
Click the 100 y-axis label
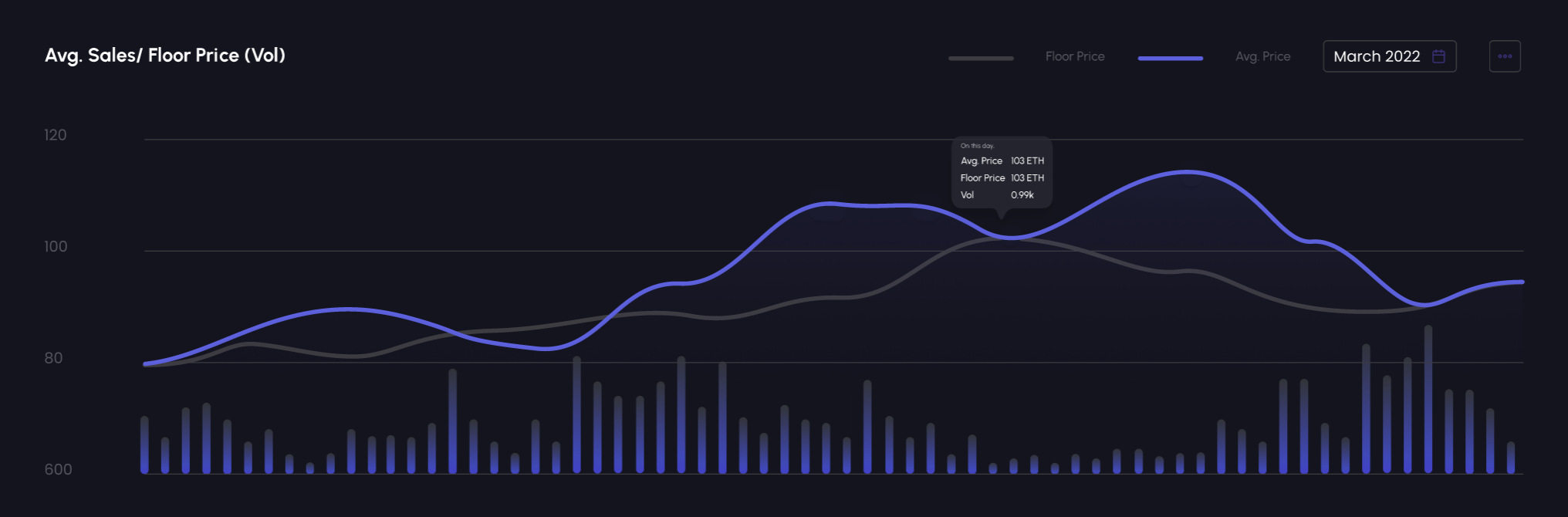[x=56, y=246]
